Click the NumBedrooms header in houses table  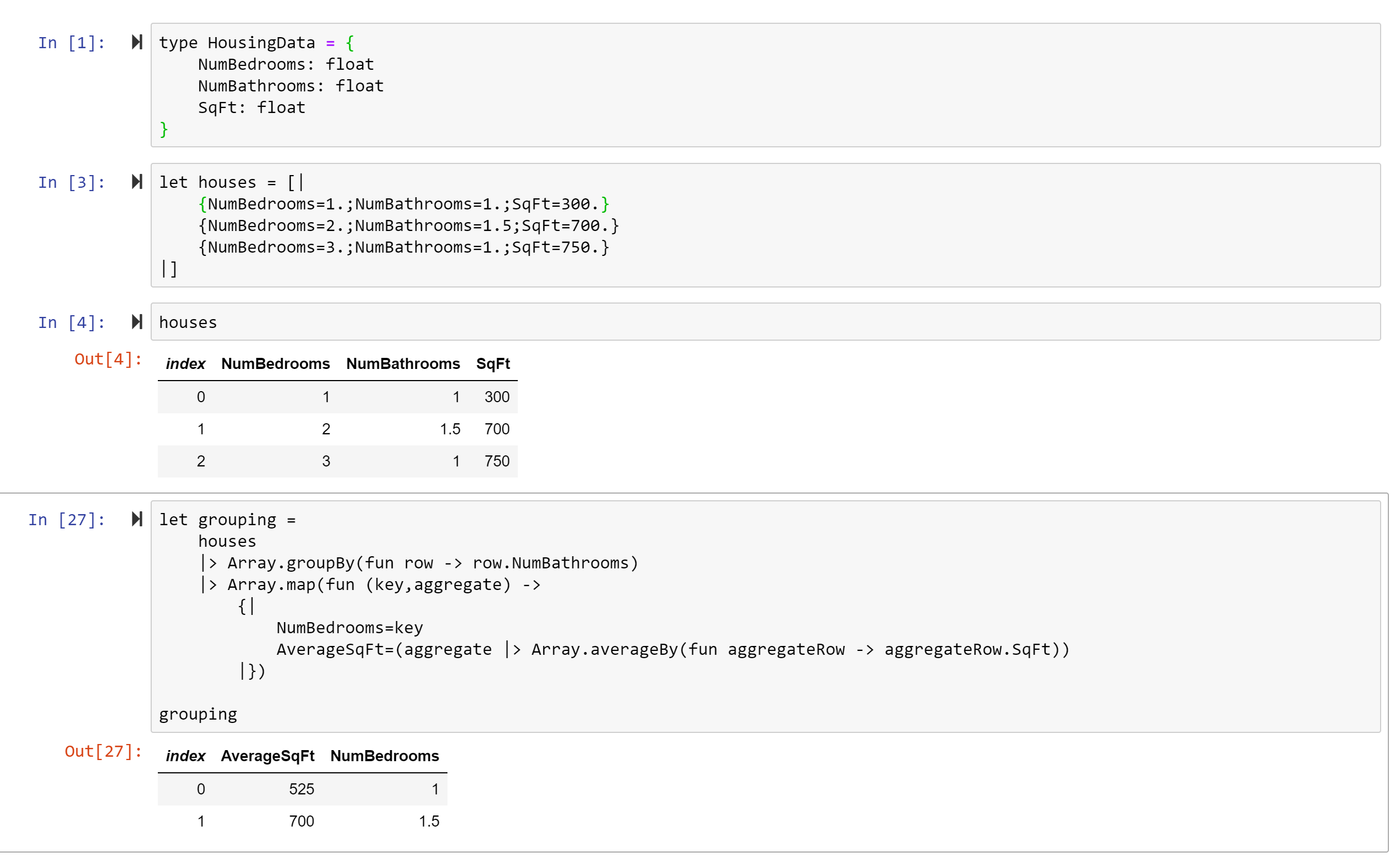point(275,363)
